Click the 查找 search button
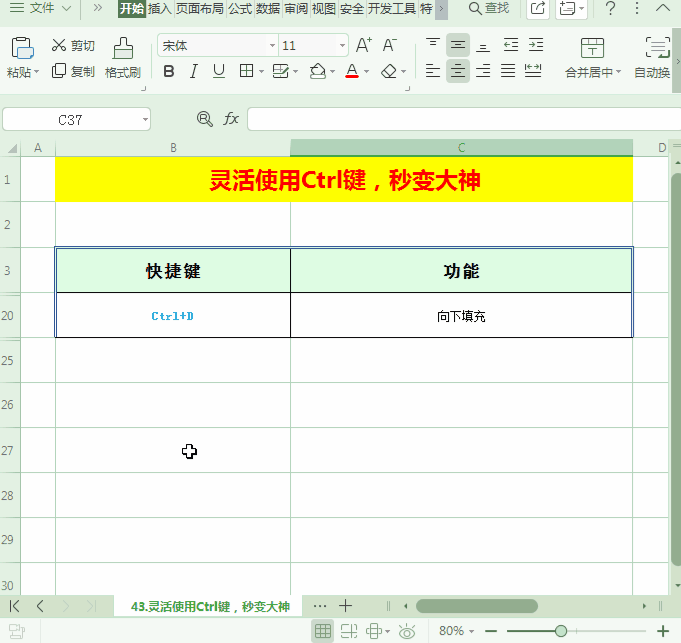The height and width of the screenshot is (643, 681). pos(489,8)
